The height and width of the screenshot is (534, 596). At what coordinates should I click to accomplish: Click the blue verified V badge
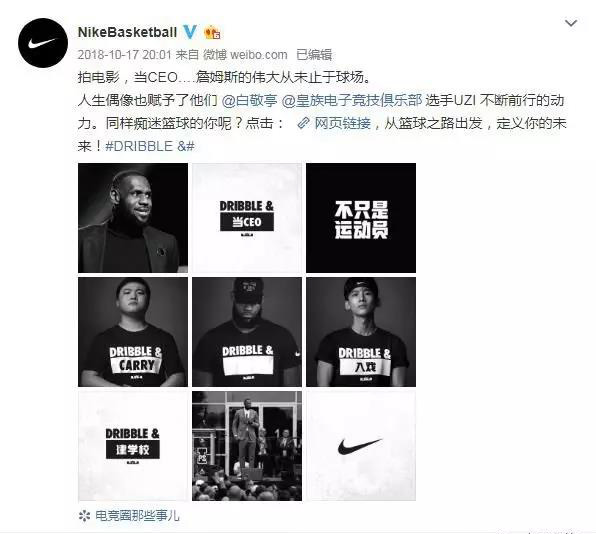(x=190, y=32)
